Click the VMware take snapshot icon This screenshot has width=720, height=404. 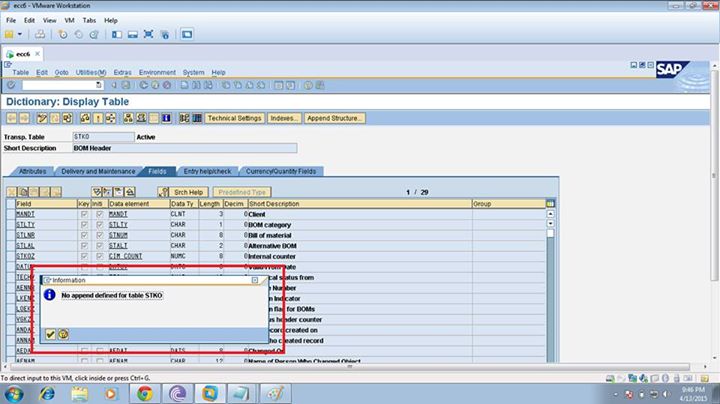(63, 34)
